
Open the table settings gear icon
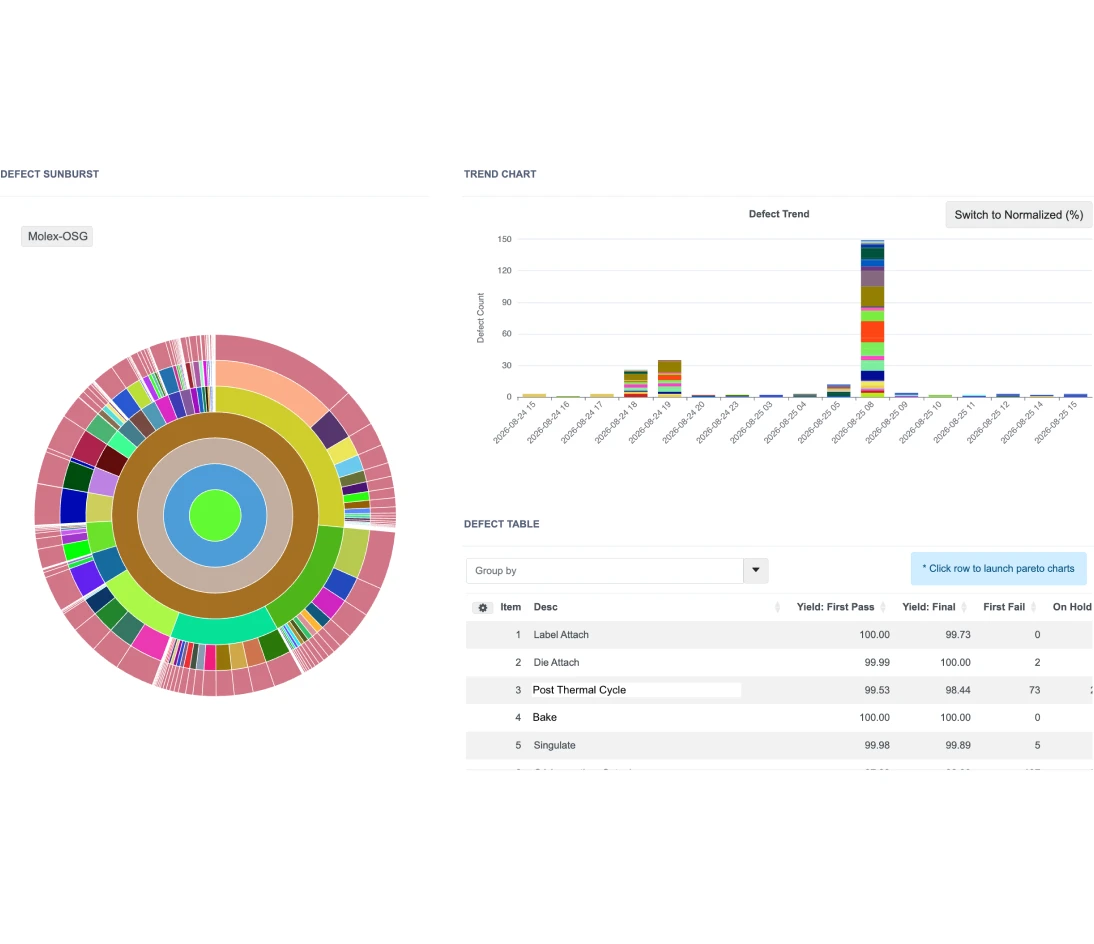click(x=482, y=608)
